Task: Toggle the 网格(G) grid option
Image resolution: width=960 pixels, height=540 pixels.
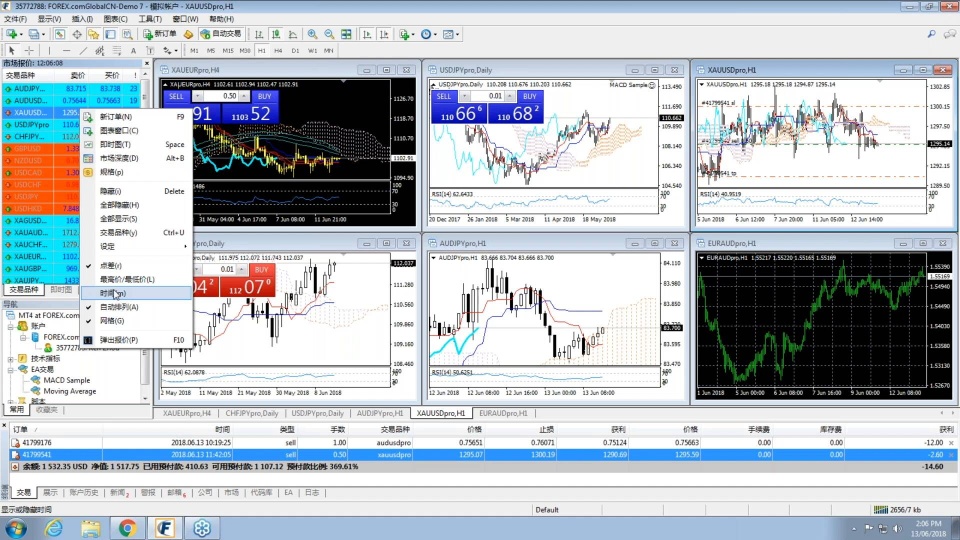Action: (x=112, y=321)
